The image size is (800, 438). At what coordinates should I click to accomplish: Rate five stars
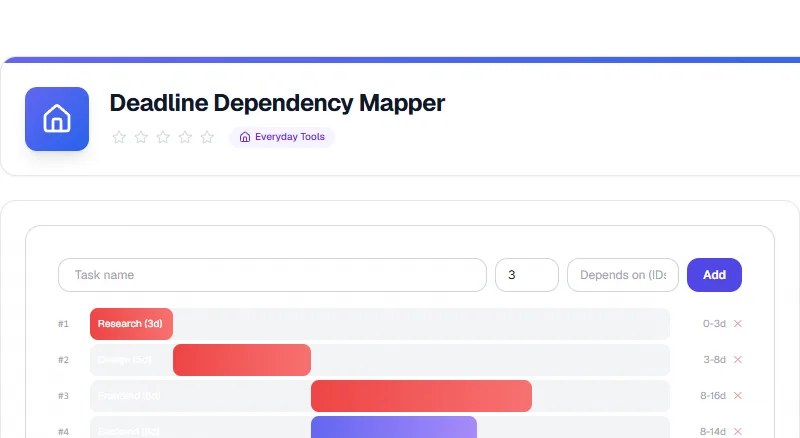[207, 137]
